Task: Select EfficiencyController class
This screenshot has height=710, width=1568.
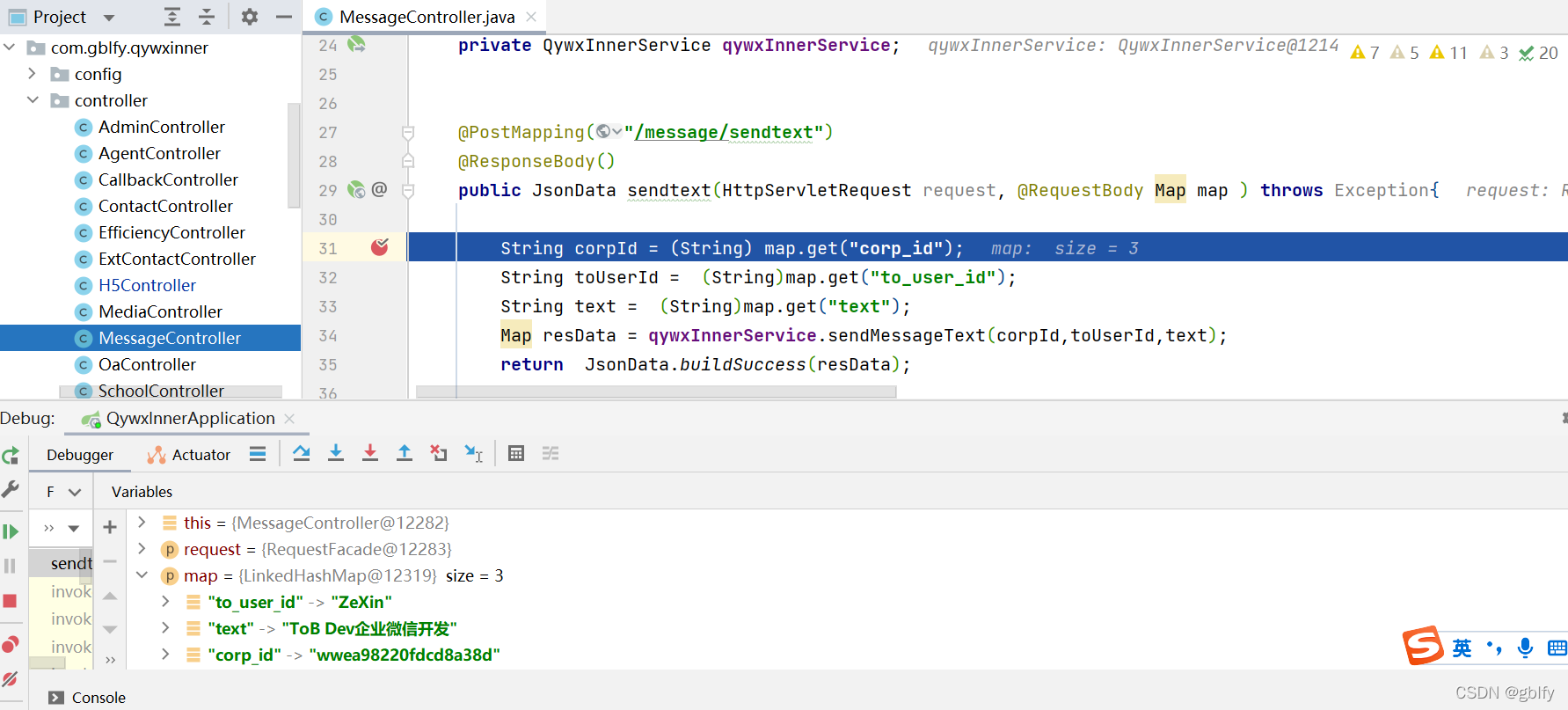Action: 171,232
